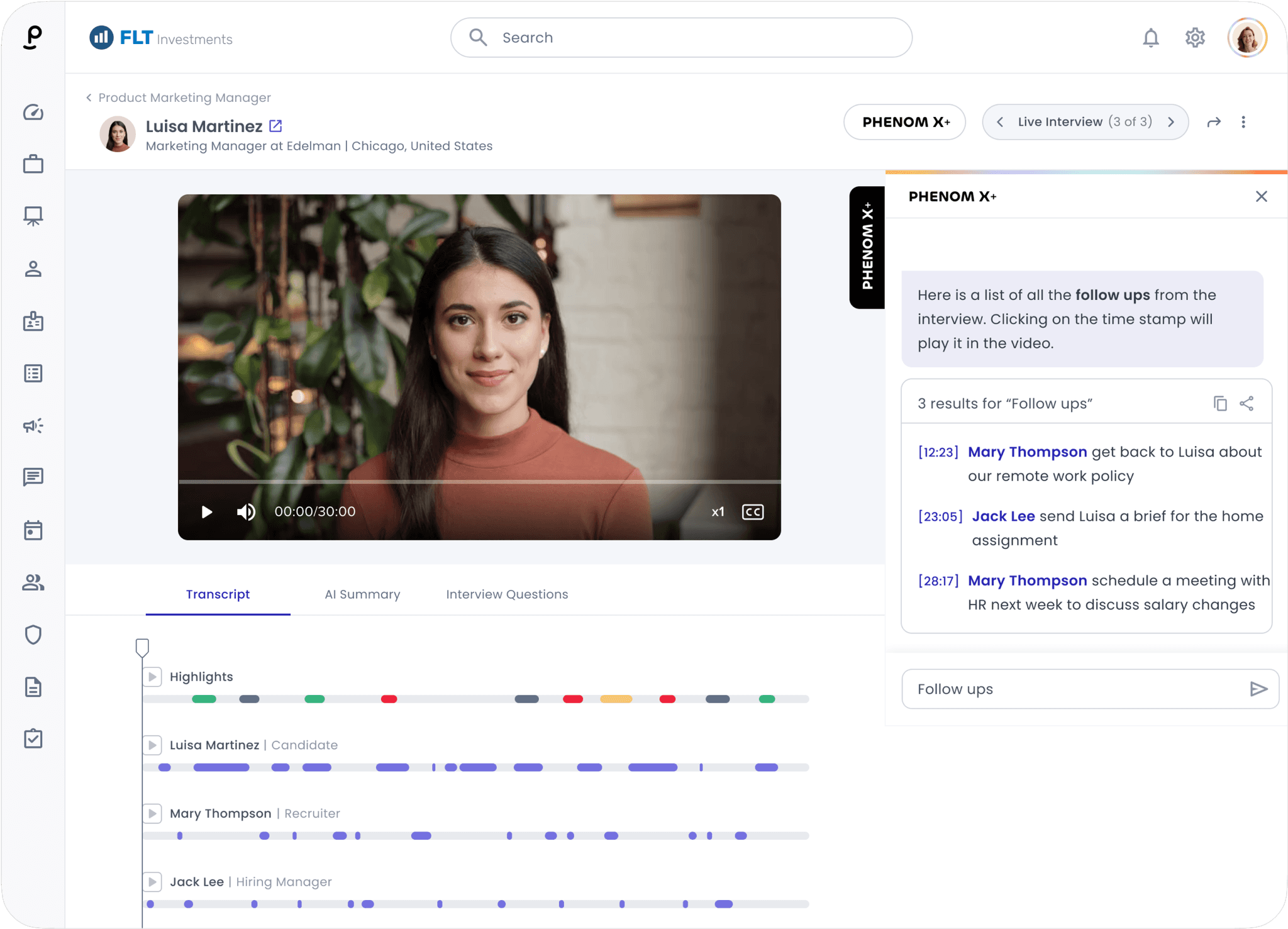
Task: Click the PHENOM X+ button
Action: tap(904, 122)
